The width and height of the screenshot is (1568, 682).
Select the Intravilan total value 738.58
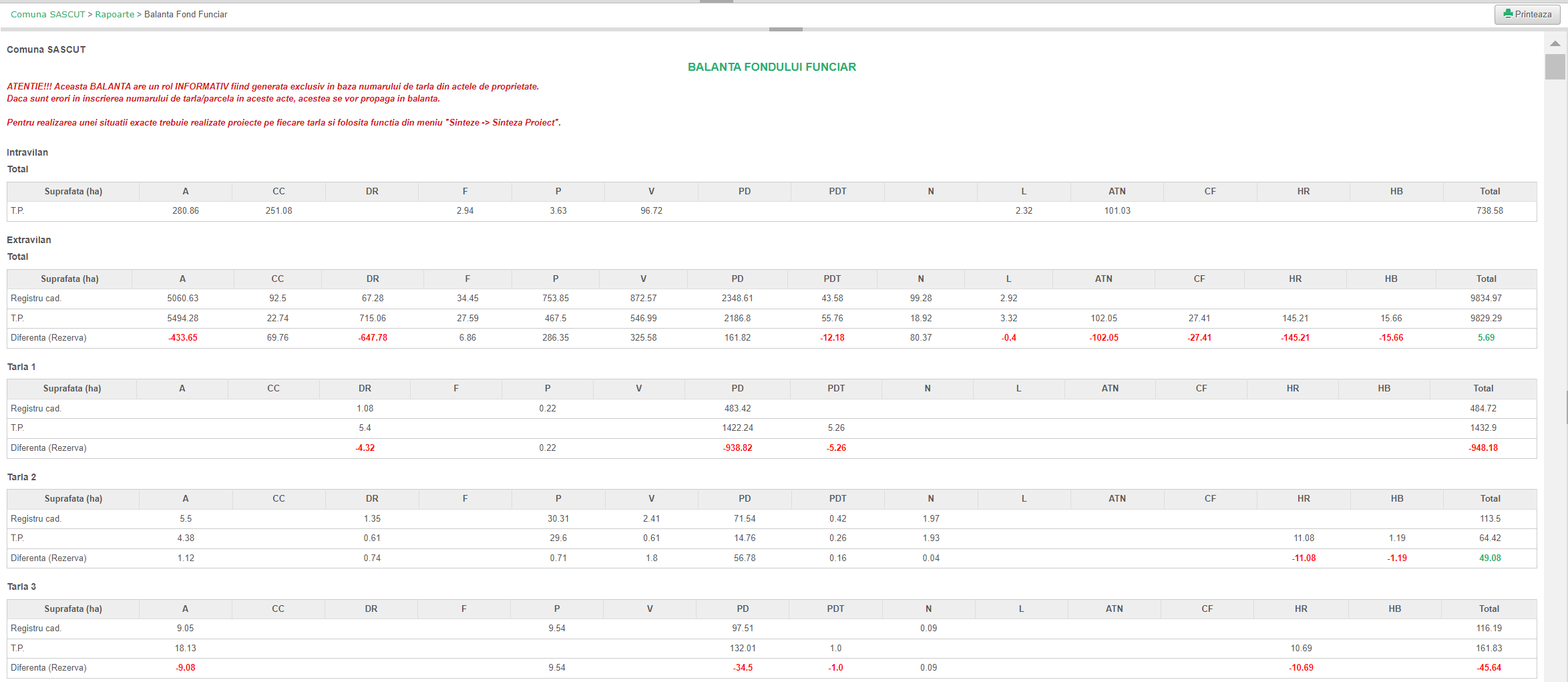[x=1489, y=211]
